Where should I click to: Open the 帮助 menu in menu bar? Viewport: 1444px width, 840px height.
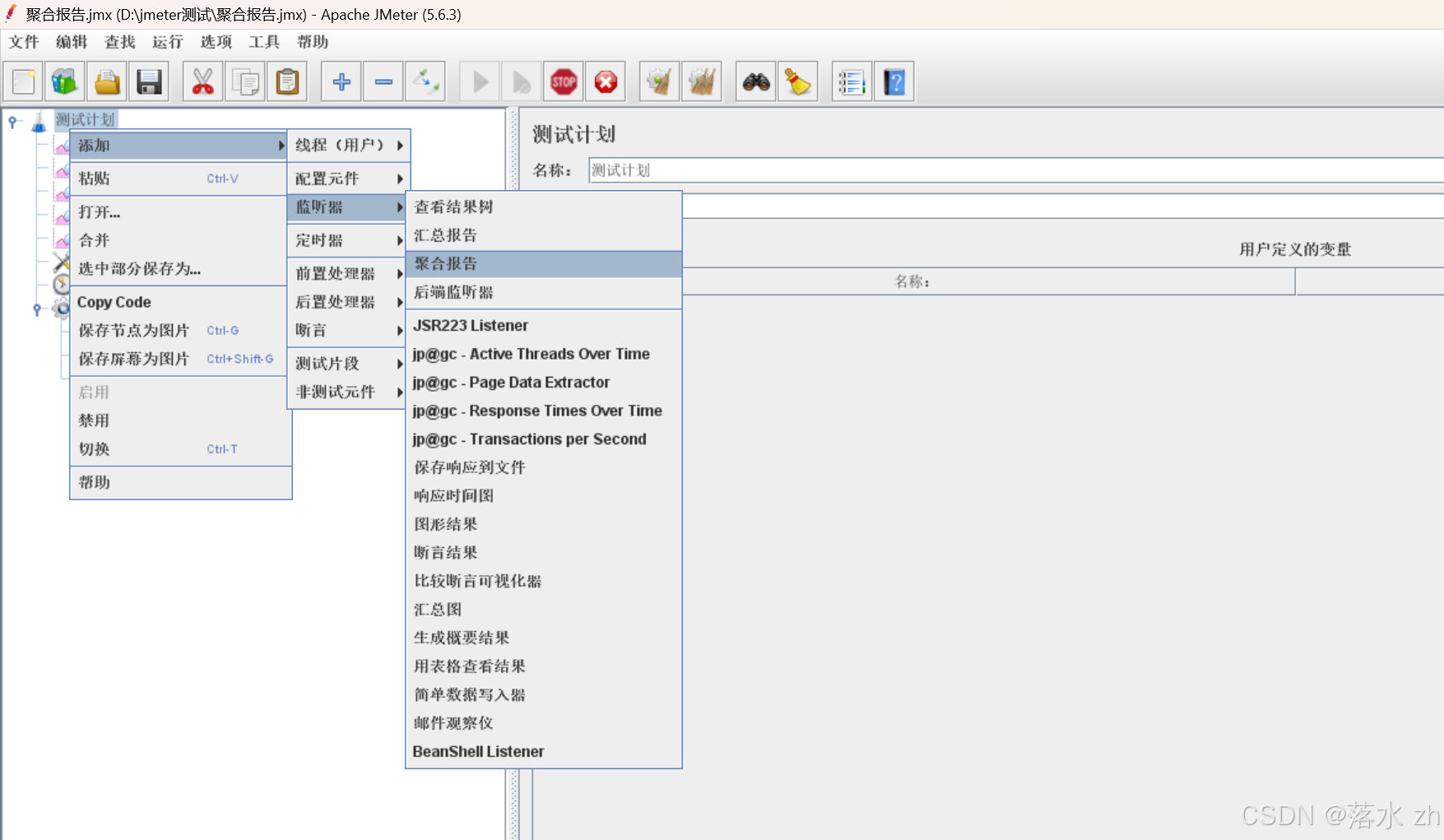click(313, 42)
